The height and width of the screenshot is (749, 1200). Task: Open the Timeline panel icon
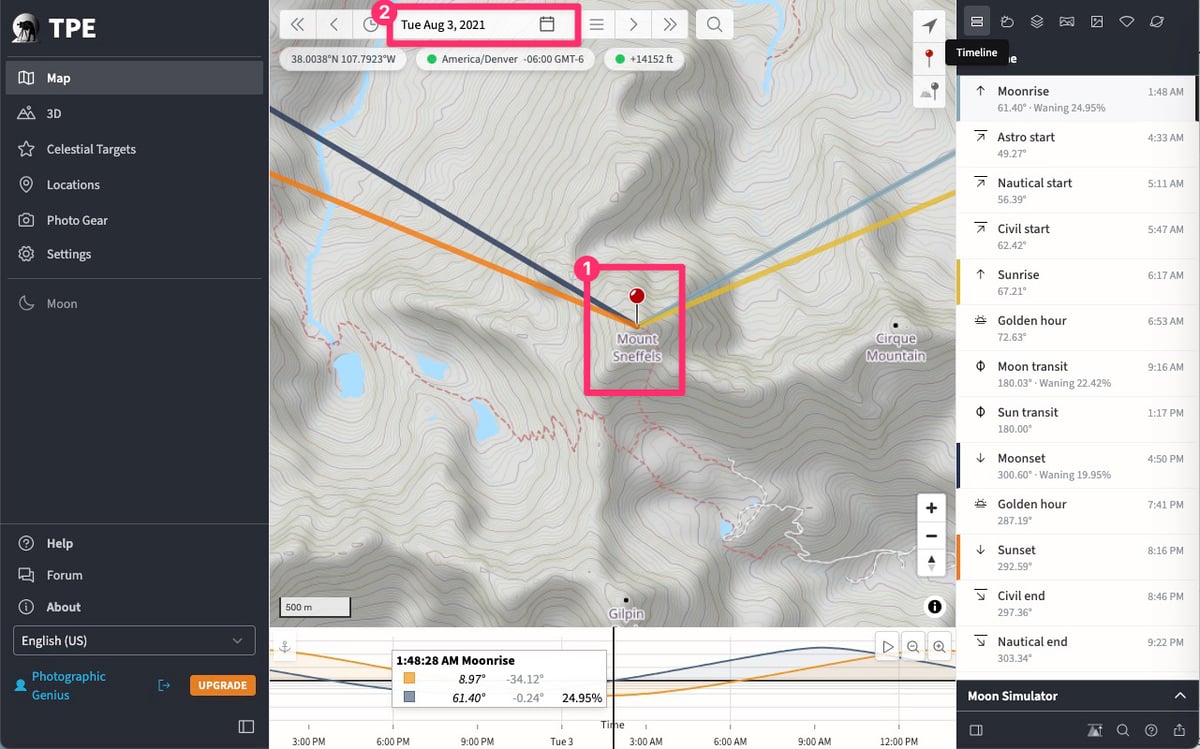click(977, 21)
